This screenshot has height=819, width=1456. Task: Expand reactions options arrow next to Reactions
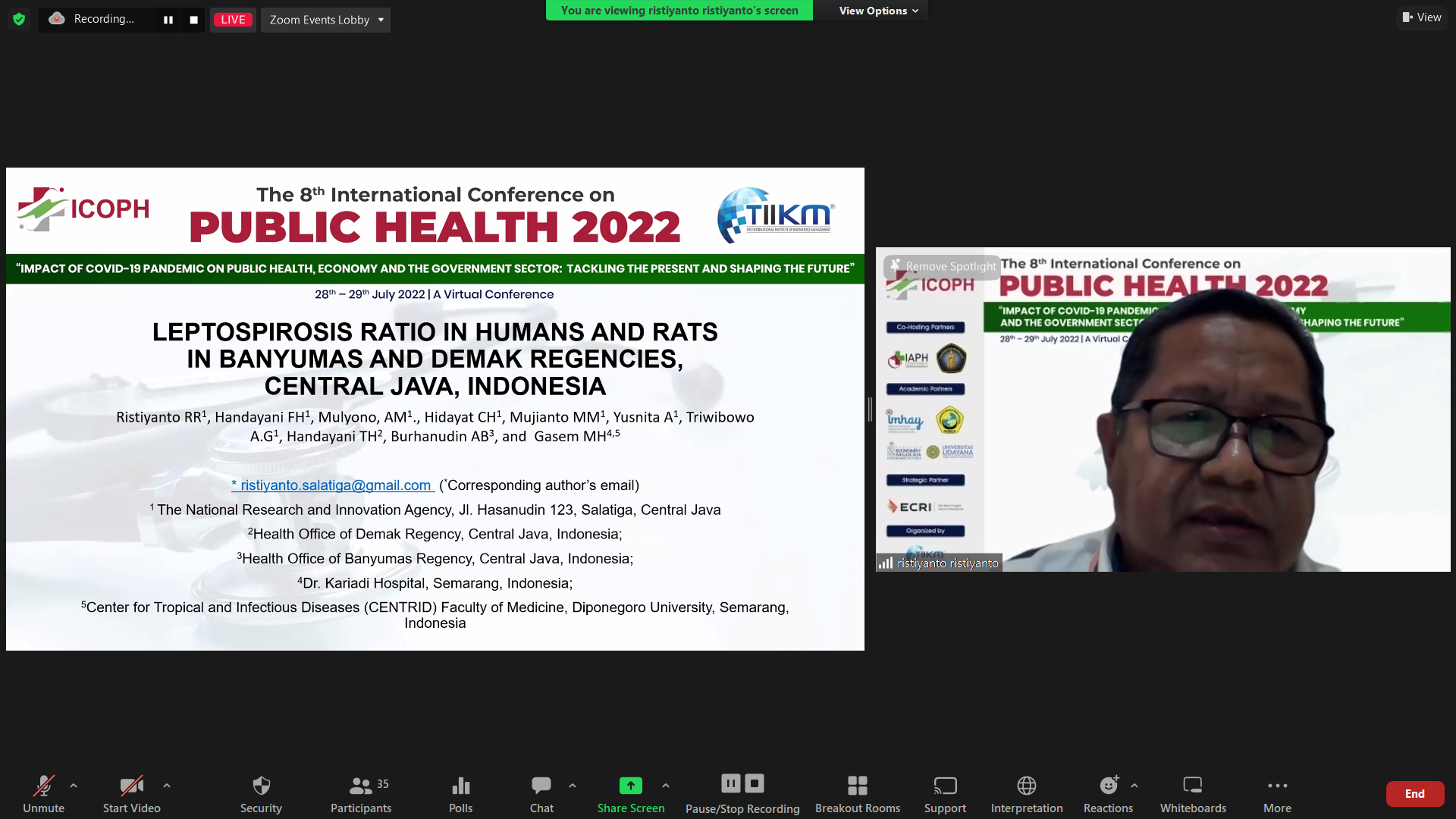point(1134,786)
